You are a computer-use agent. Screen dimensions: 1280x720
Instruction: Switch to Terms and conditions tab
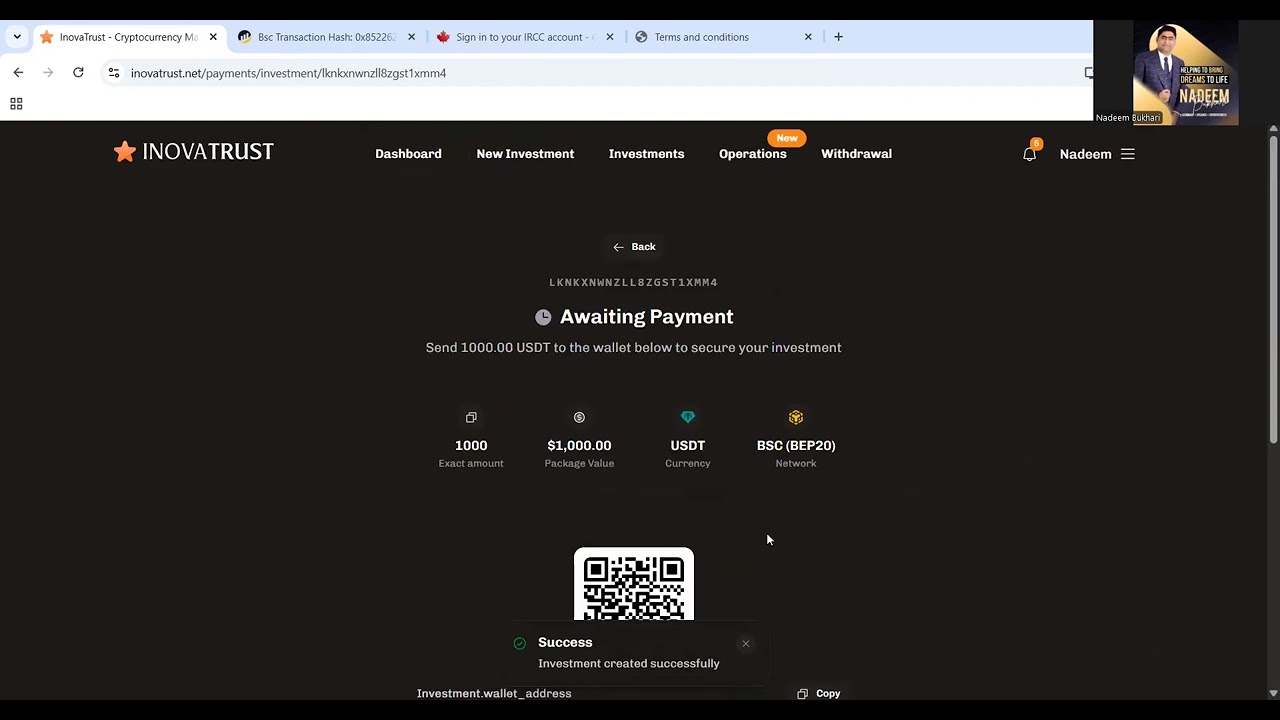pyautogui.click(x=722, y=37)
